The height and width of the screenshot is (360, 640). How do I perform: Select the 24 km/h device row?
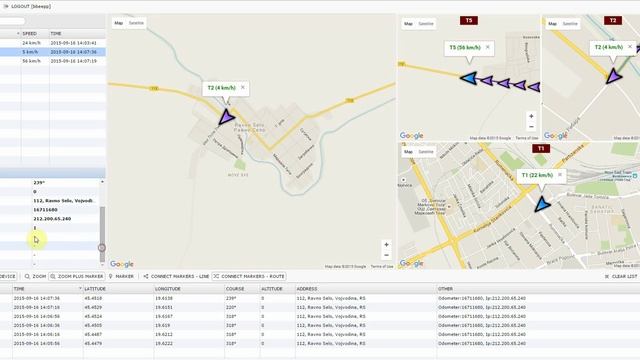53,43
